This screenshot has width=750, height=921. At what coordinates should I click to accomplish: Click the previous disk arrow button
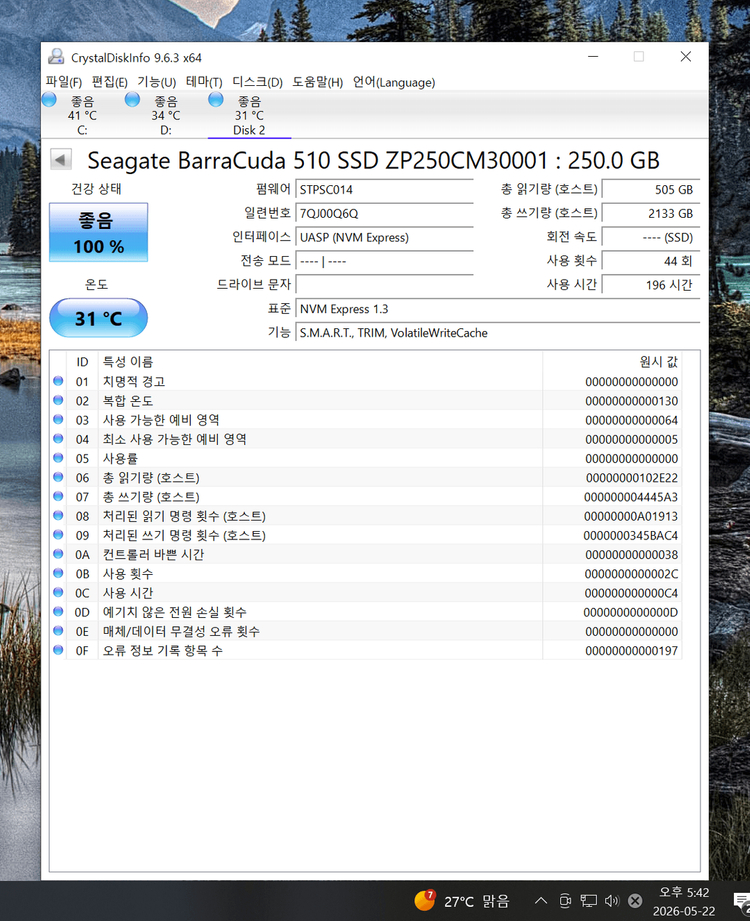coord(61,159)
